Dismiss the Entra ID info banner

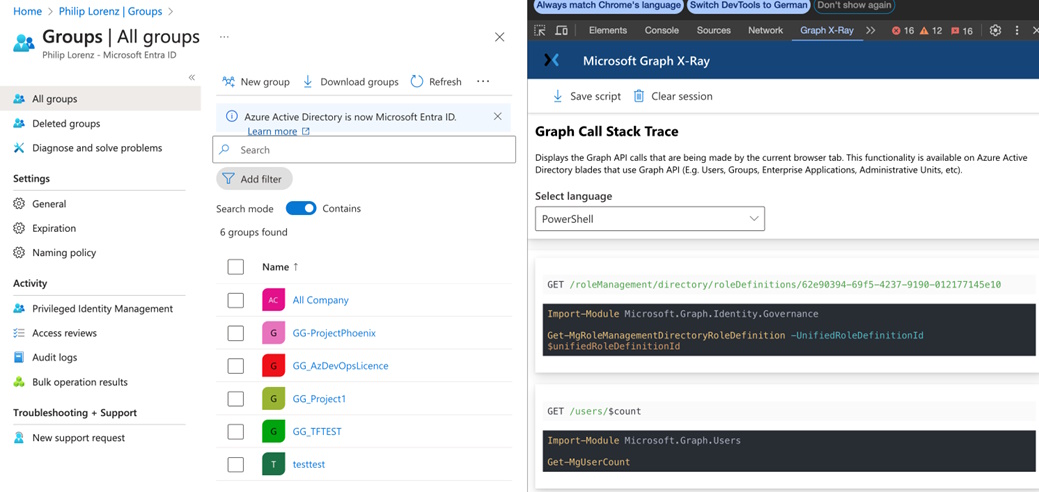point(498,116)
